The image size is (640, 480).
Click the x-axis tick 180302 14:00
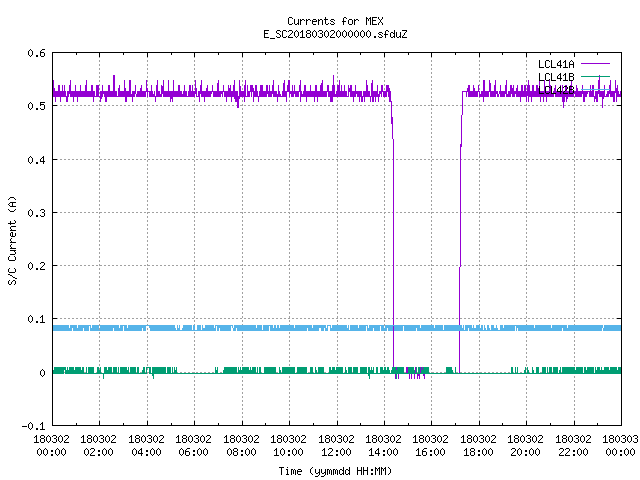383,445
